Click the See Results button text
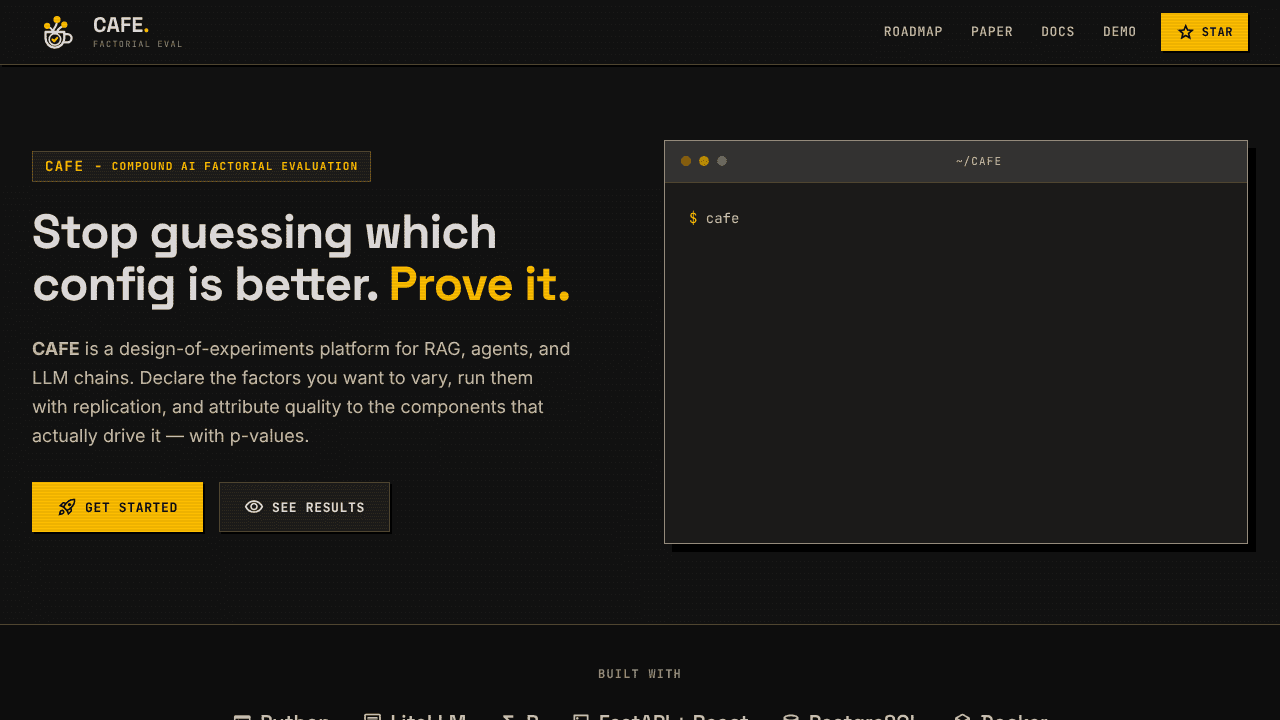This screenshot has width=1280, height=720. point(318,508)
